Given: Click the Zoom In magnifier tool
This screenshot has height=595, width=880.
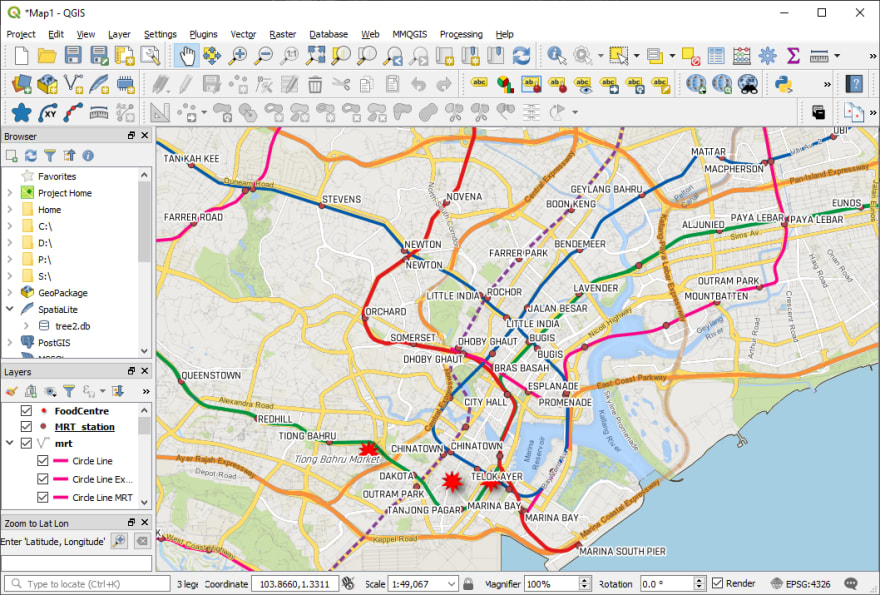Looking at the screenshot, I should [x=238, y=56].
